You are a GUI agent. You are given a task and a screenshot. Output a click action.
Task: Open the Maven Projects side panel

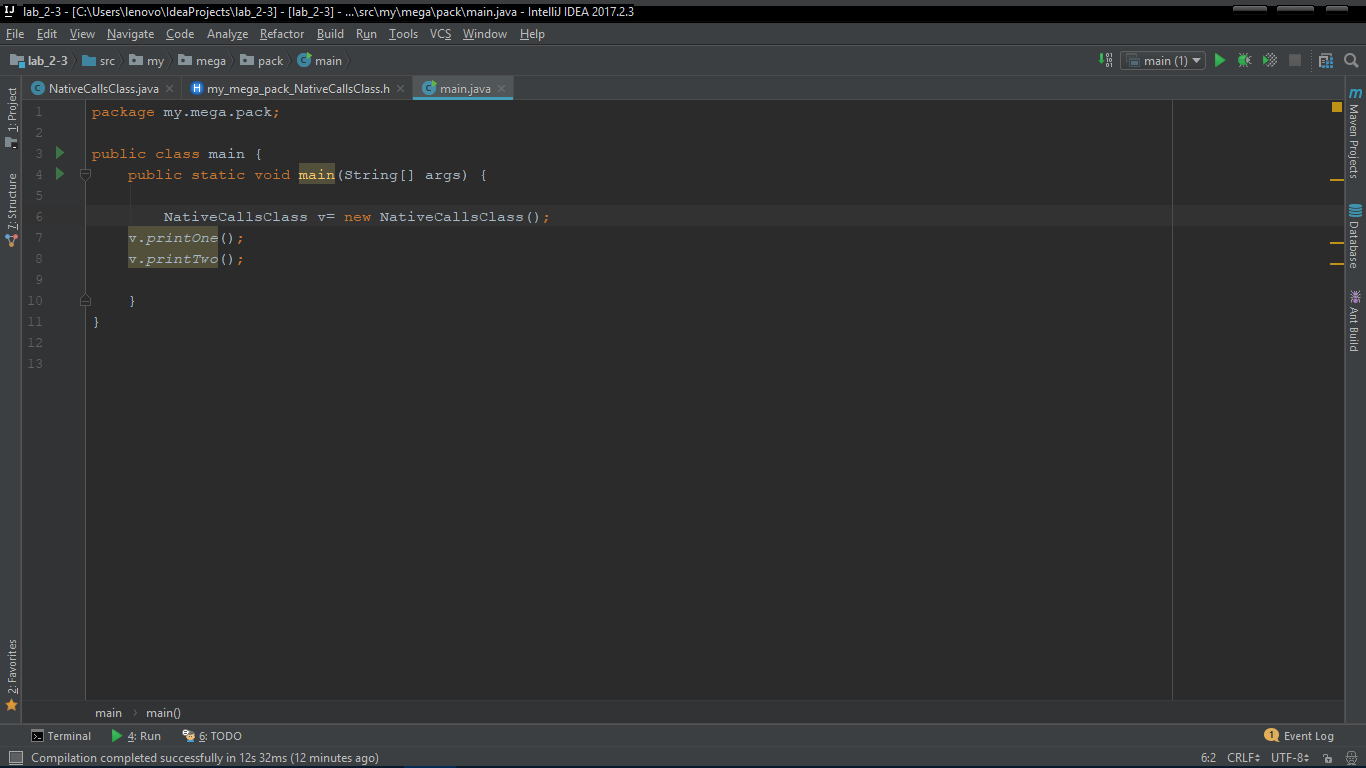(x=1354, y=133)
